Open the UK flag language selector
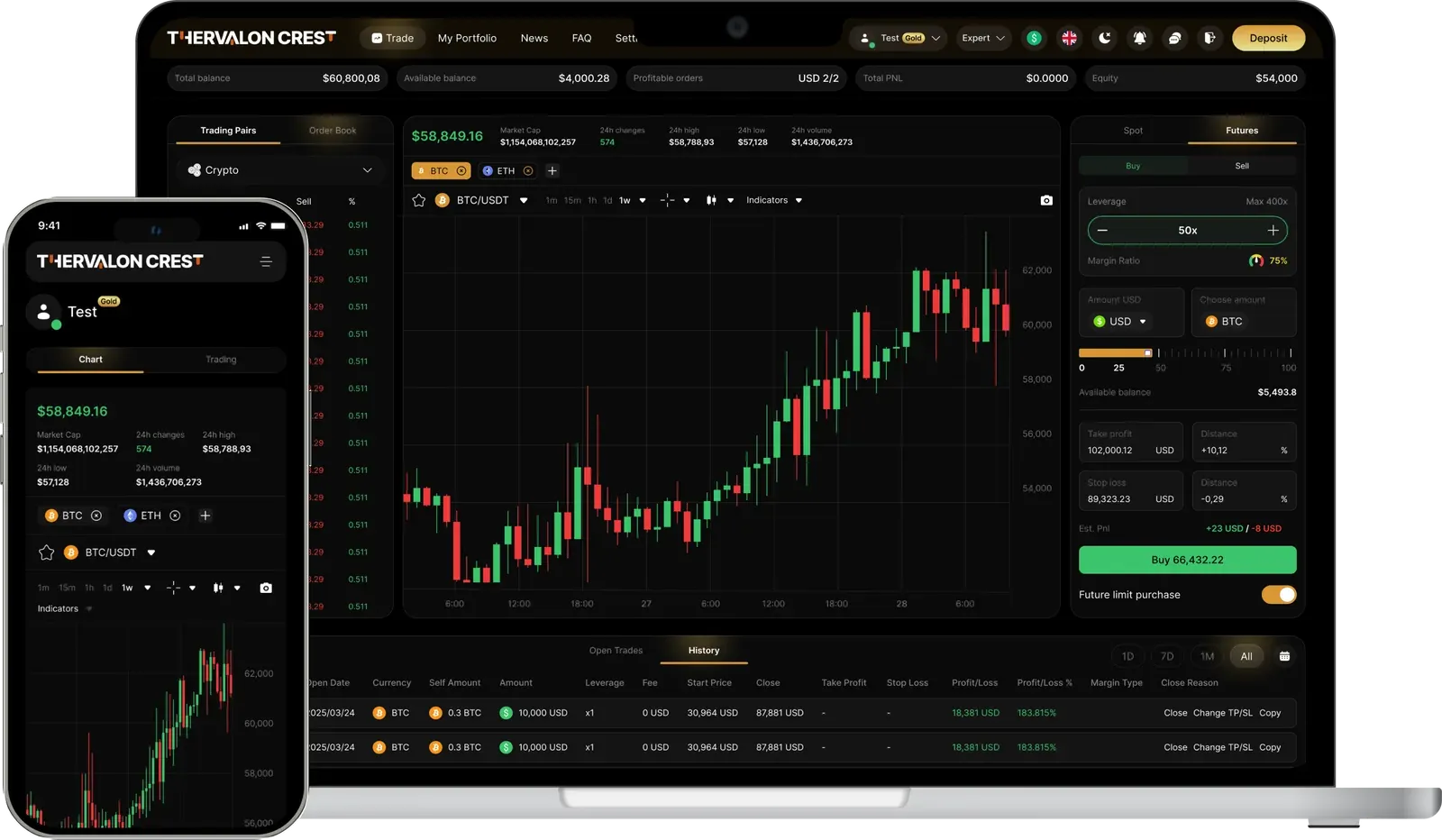This screenshot has width=1442, height=840. tap(1069, 38)
